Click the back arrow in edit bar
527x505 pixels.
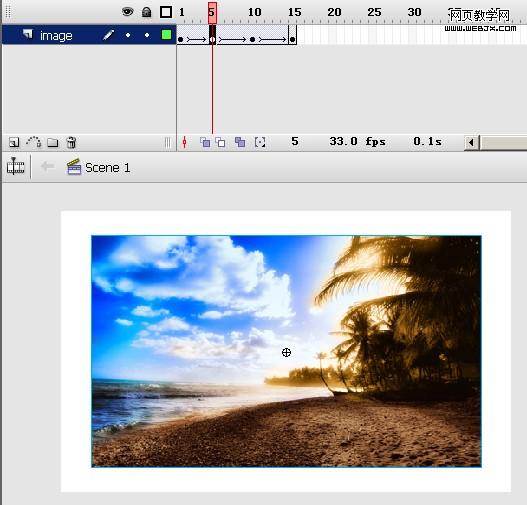47,166
